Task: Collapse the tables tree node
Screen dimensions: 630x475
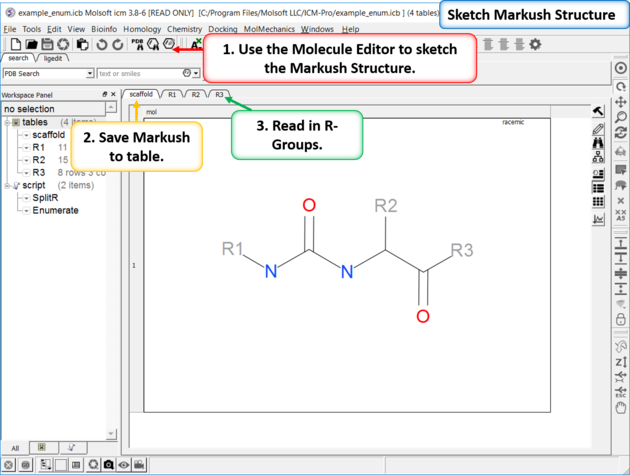Action: click(7, 122)
